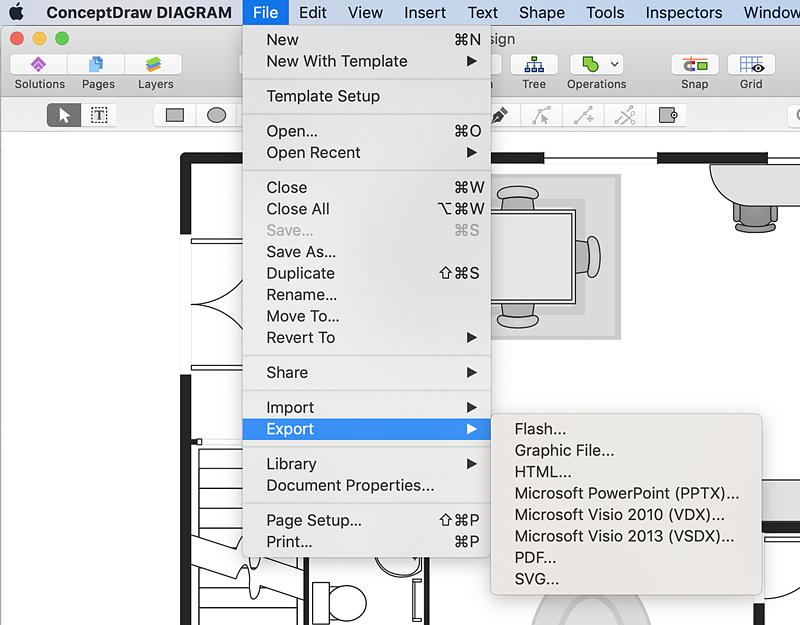Select the add point tool

[583, 115]
